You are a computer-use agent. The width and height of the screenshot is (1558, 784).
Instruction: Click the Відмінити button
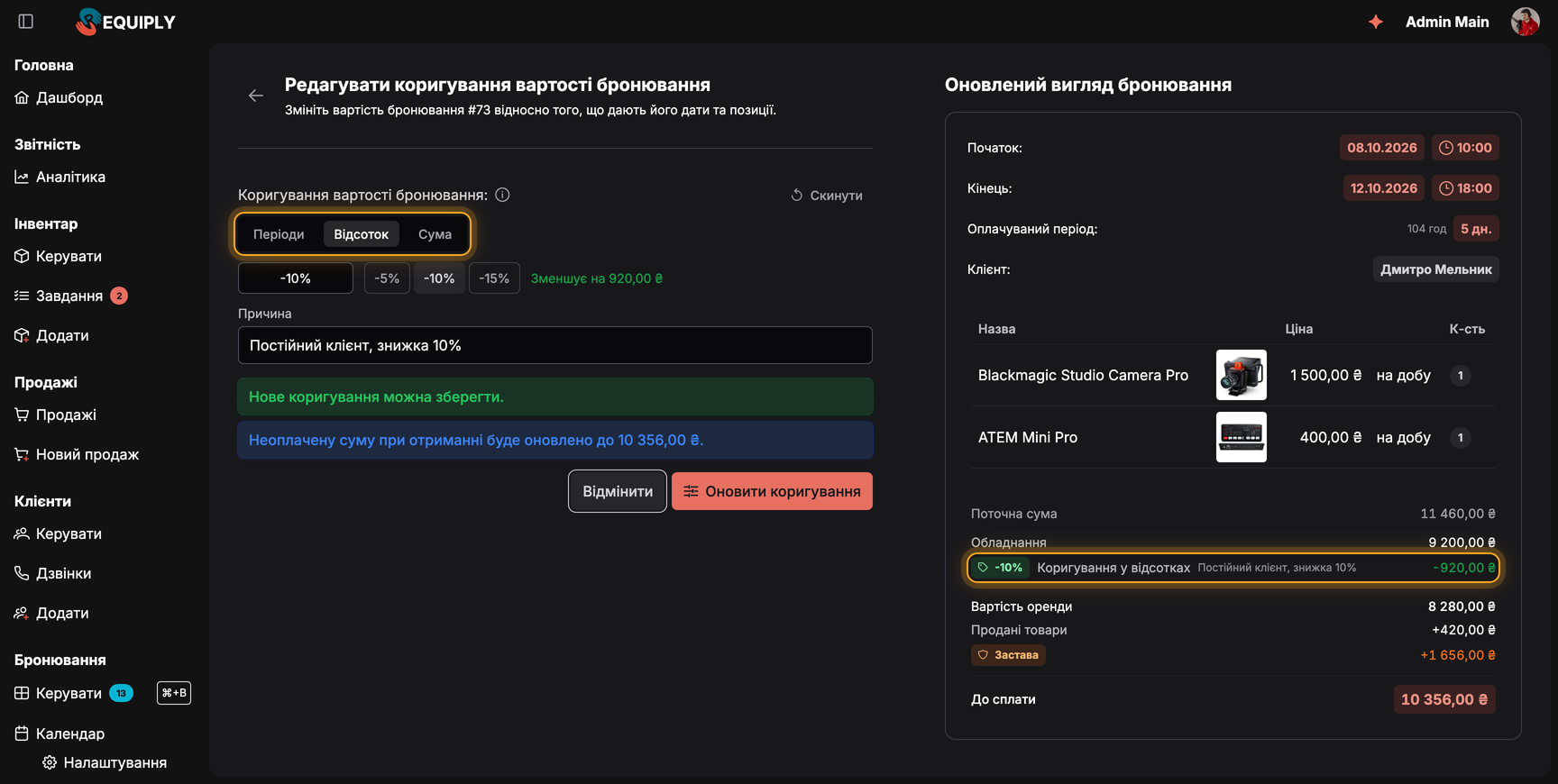tap(618, 491)
